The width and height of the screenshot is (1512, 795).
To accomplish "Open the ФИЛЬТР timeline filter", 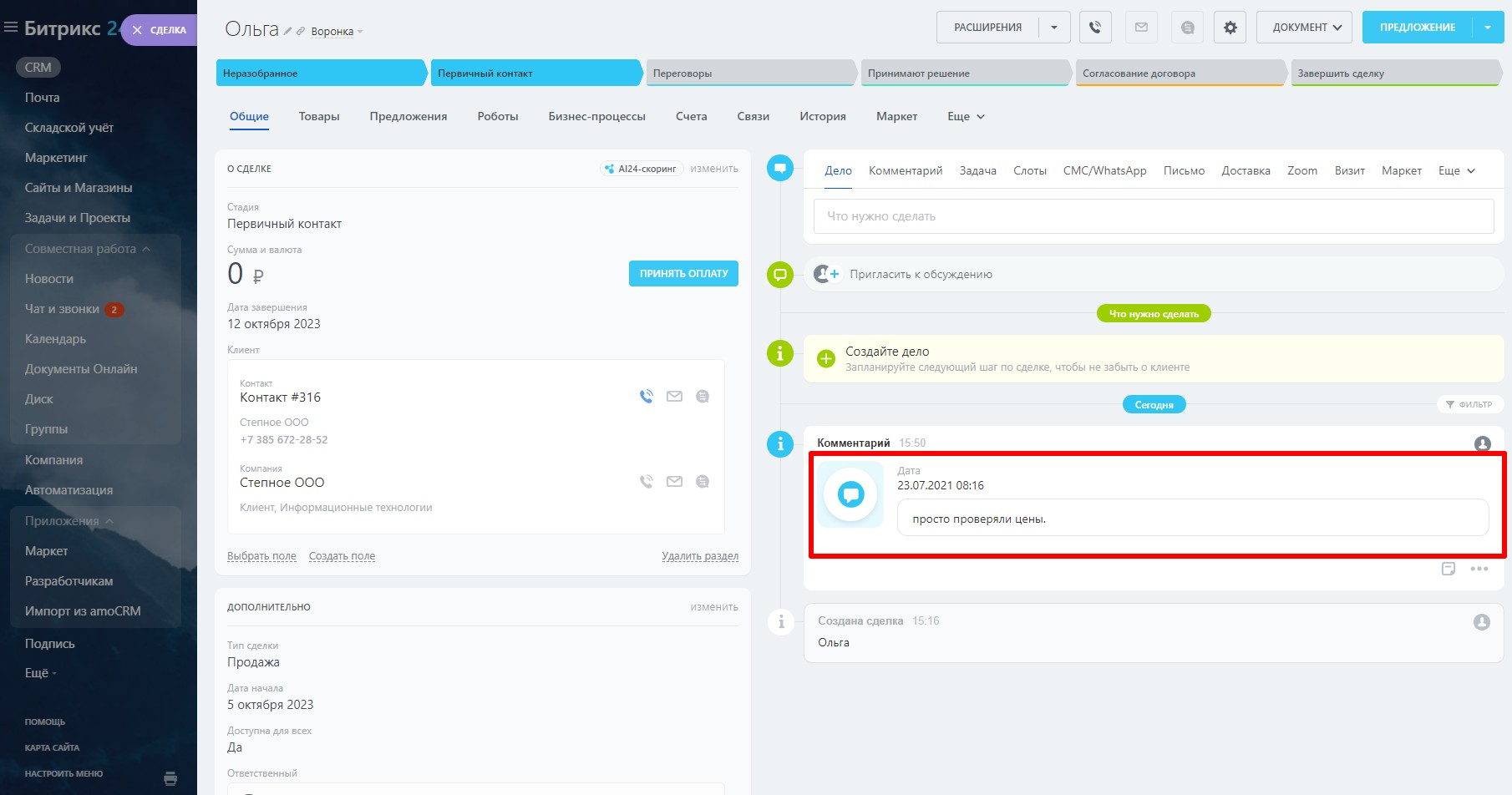I will point(1469,405).
